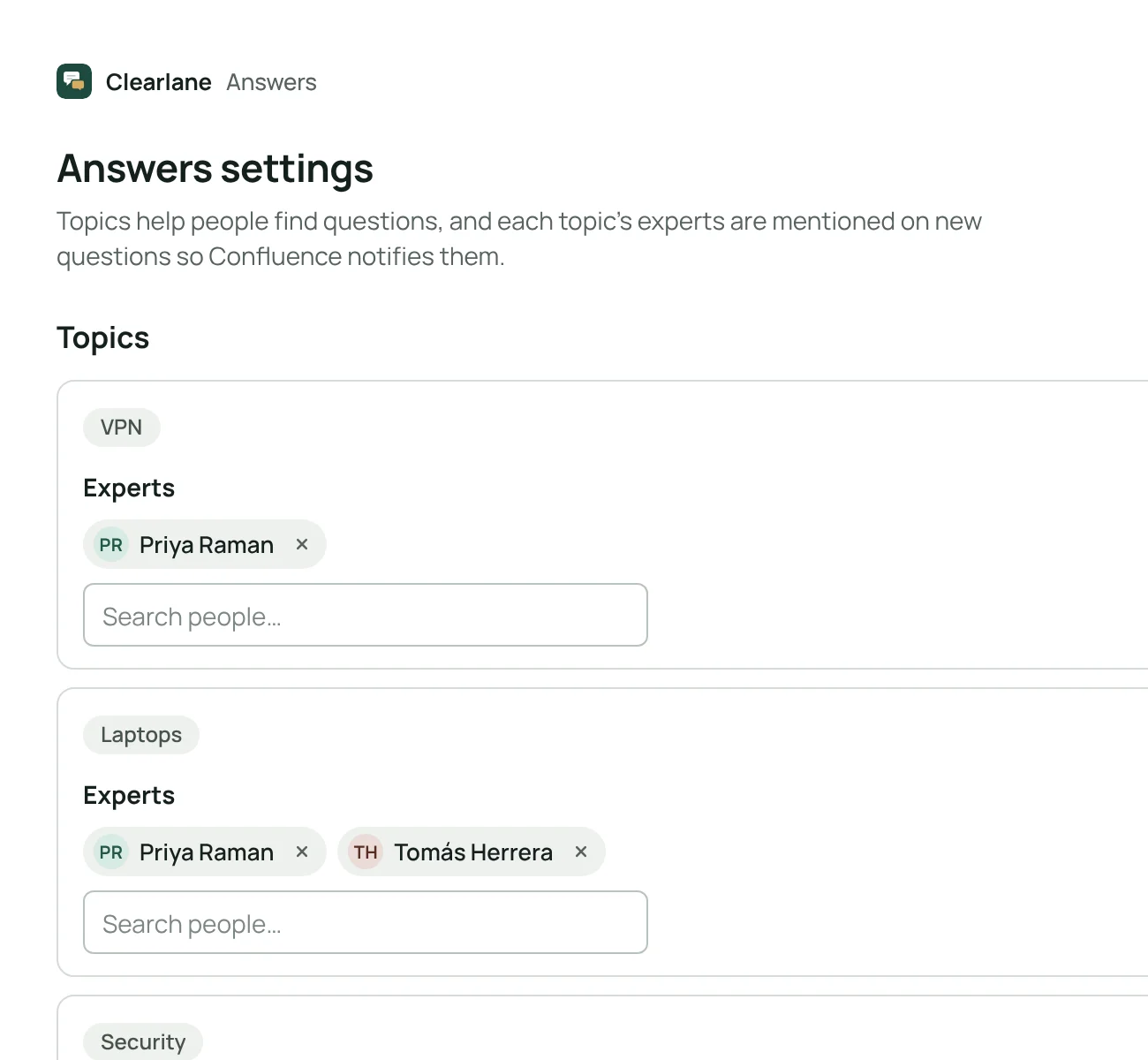
Task: Open the Clearlane home link
Action: (x=159, y=82)
